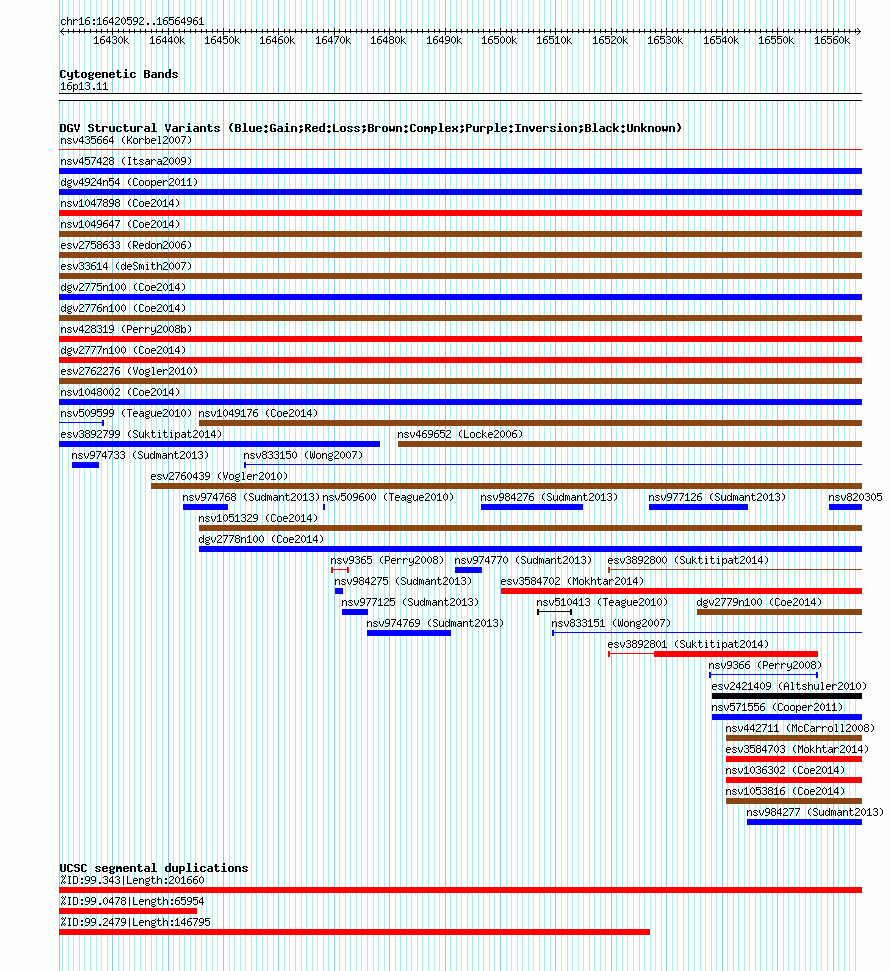The width and height of the screenshot is (890, 971).
Task: Select nsv984275 (Sudmant2013) label
Action: (x=403, y=582)
